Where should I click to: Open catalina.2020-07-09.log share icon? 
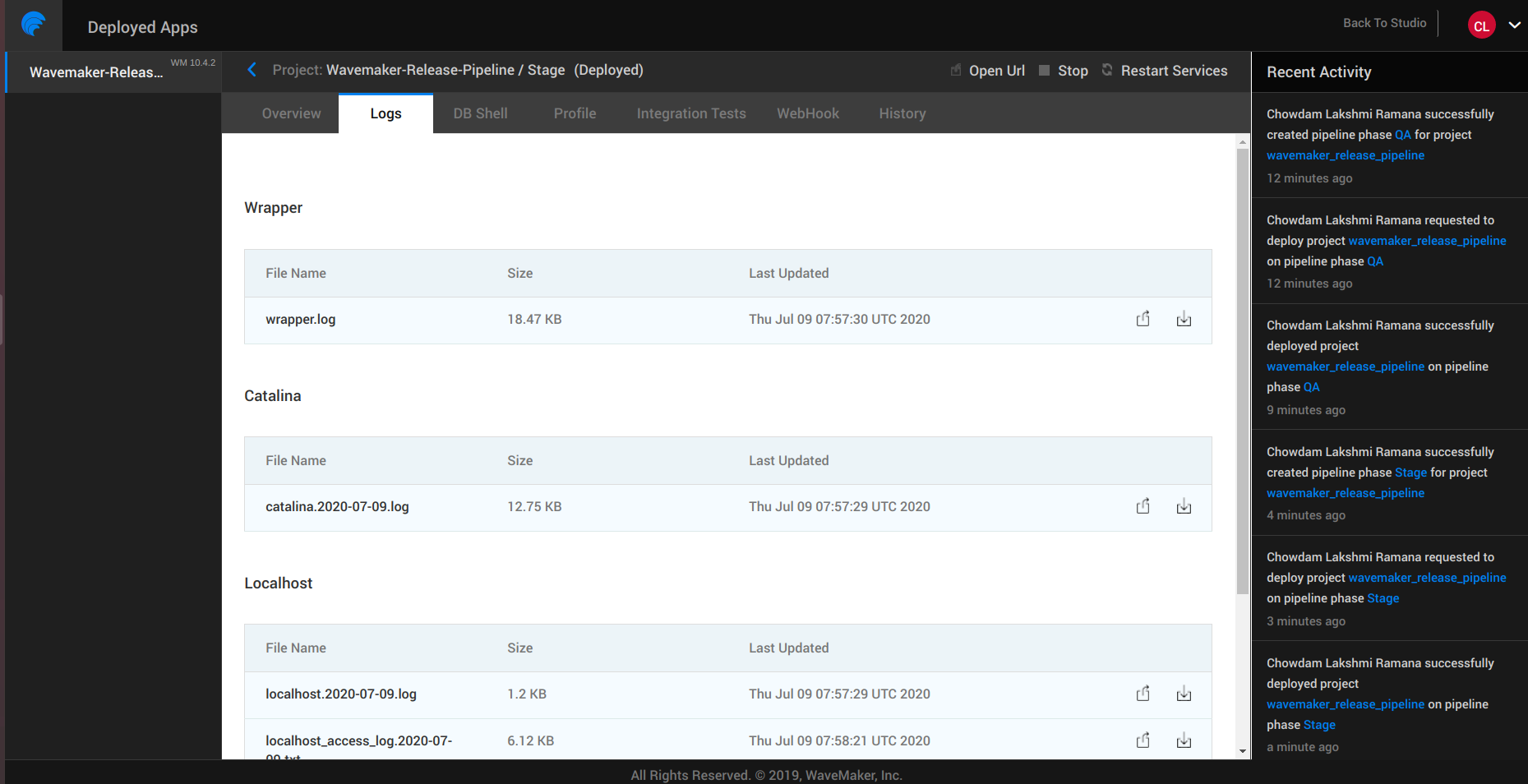tap(1143, 506)
